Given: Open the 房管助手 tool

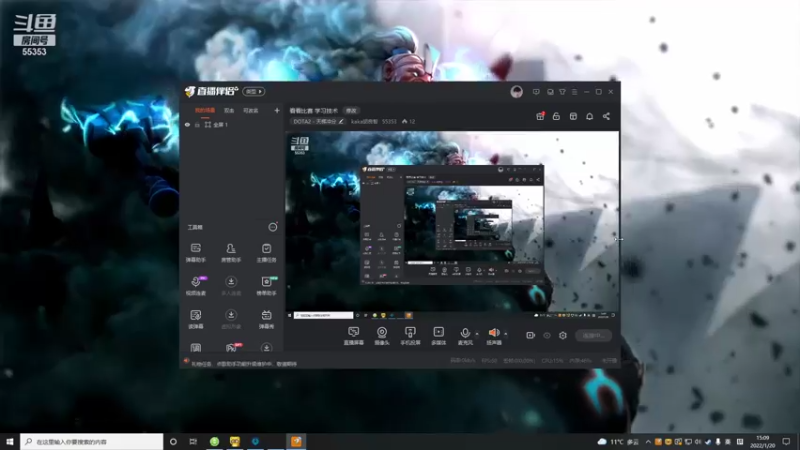Looking at the screenshot, I should click(231, 253).
